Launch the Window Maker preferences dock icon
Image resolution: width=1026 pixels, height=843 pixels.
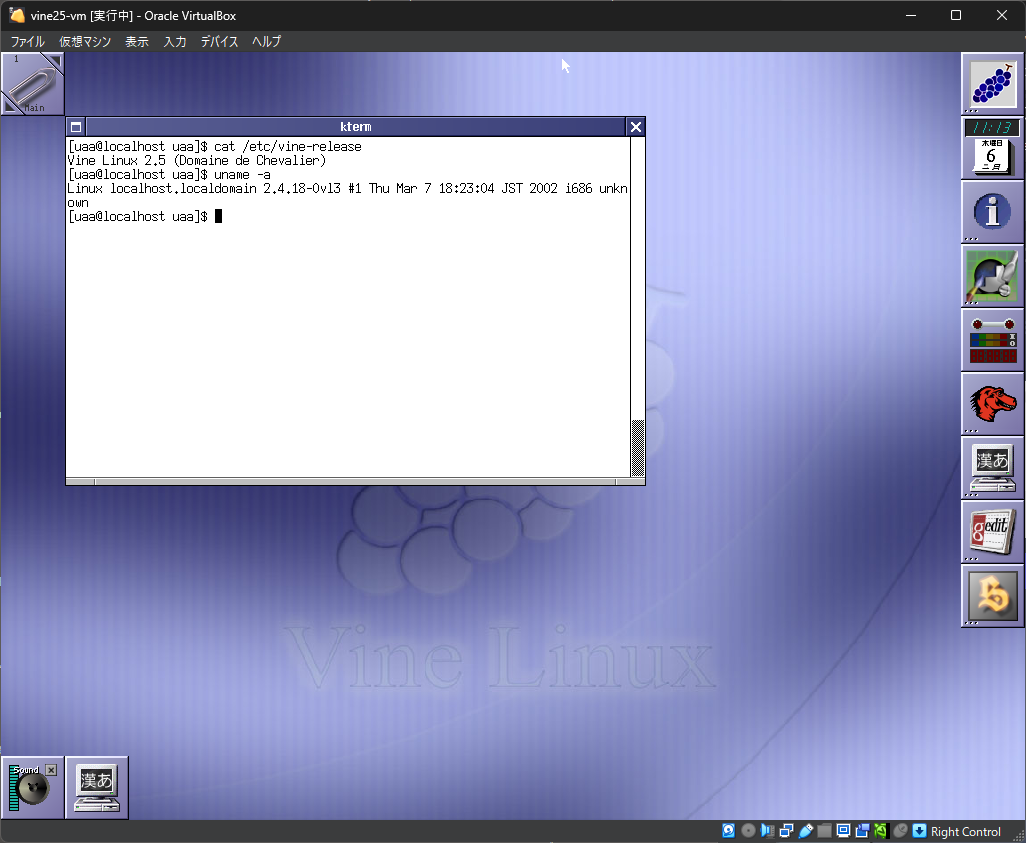point(992,275)
